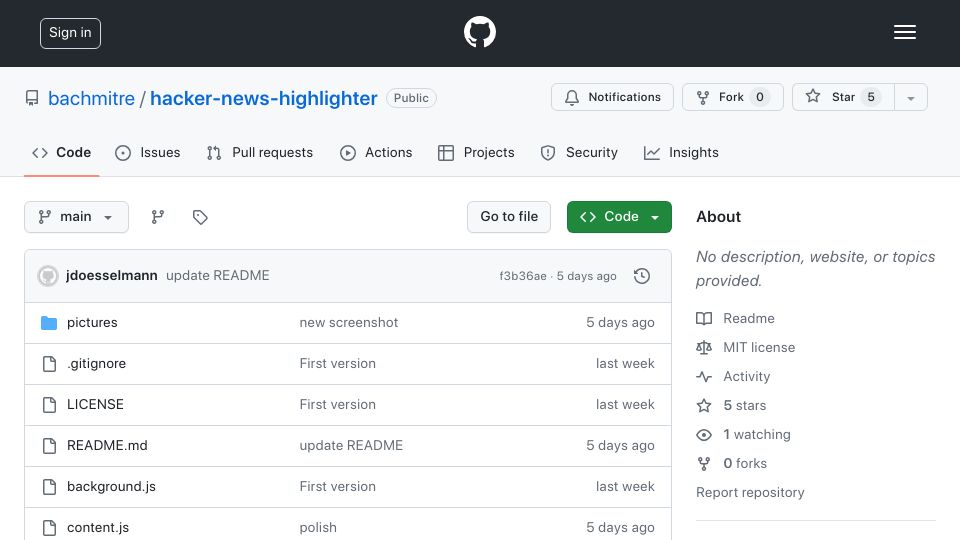Open the 5 stars link
Screen dimensions: 960x540
pyautogui.click(x=744, y=405)
